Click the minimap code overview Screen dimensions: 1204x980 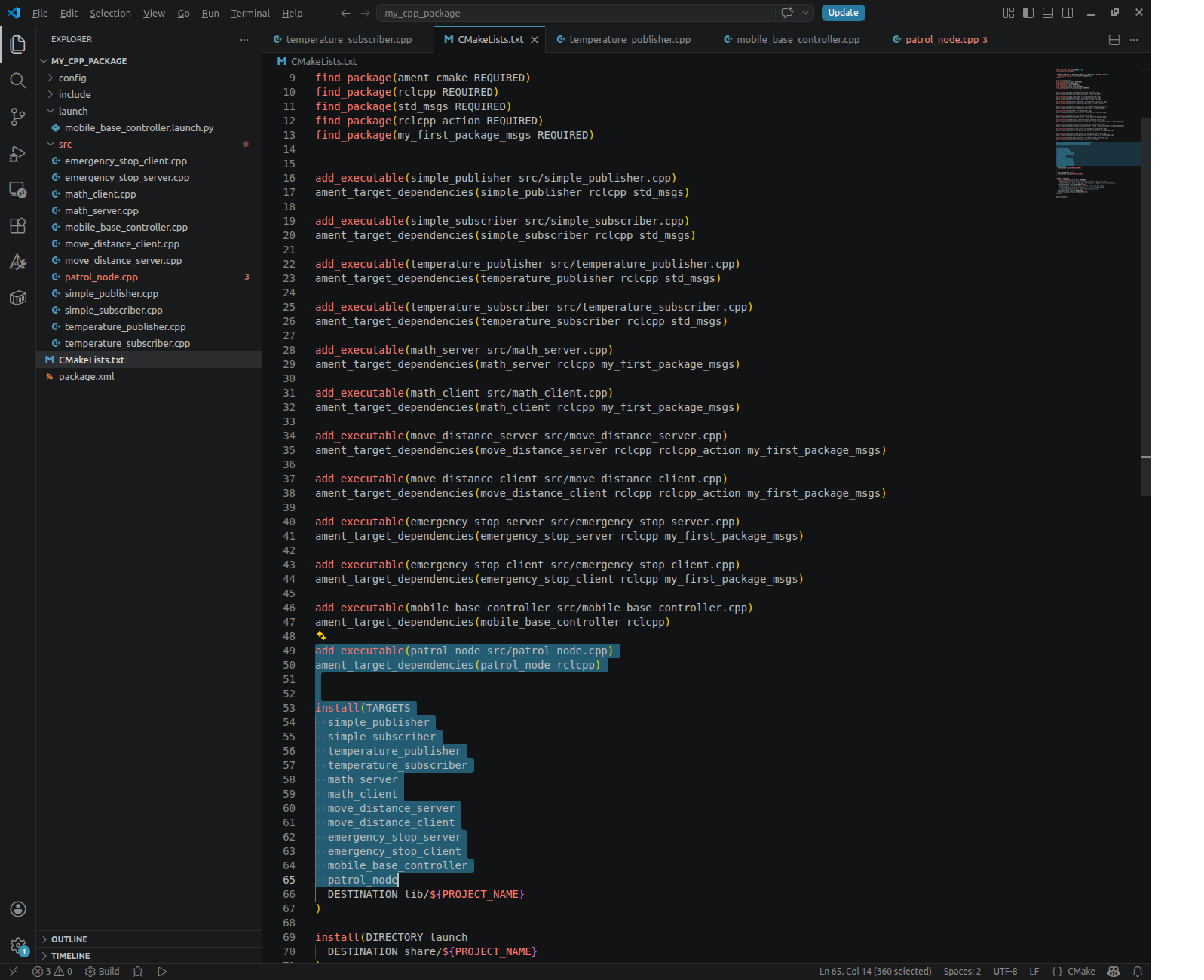(1098, 133)
